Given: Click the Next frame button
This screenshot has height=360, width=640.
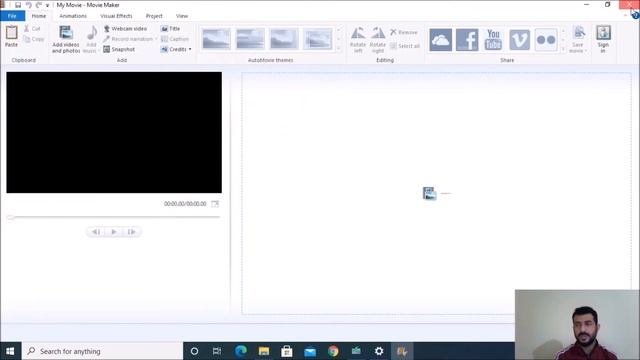Looking at the screenshot, I should [x=132, y=232].
